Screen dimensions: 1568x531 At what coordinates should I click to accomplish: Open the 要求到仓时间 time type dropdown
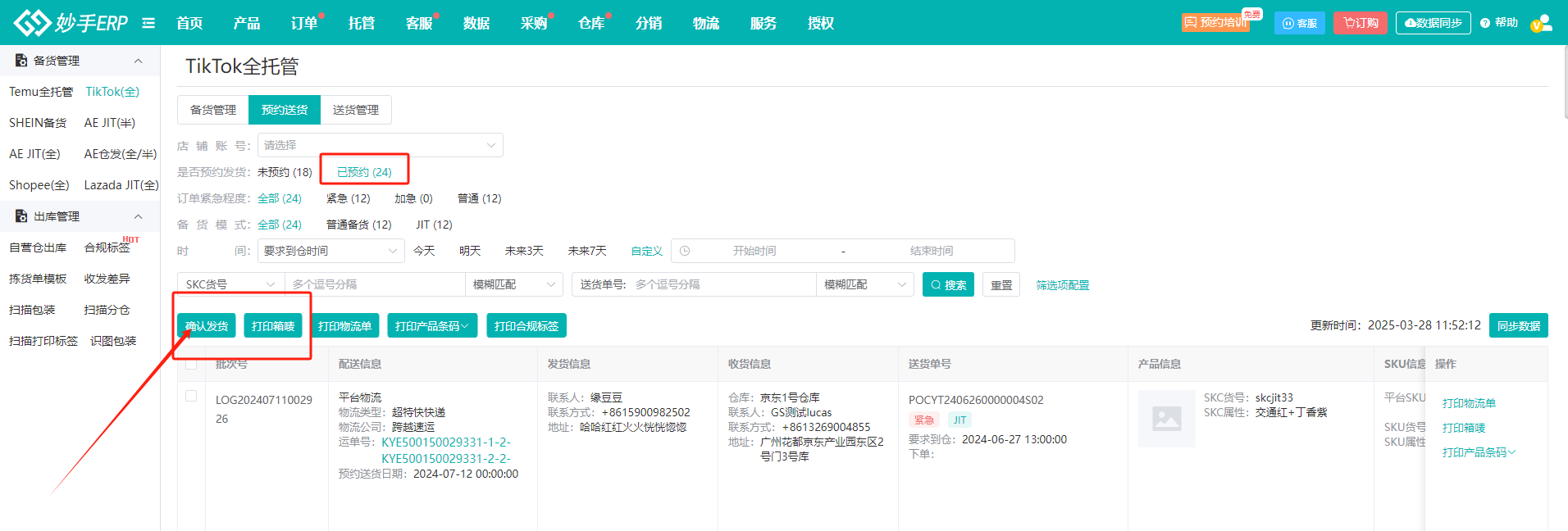click(x=331, y=251)
